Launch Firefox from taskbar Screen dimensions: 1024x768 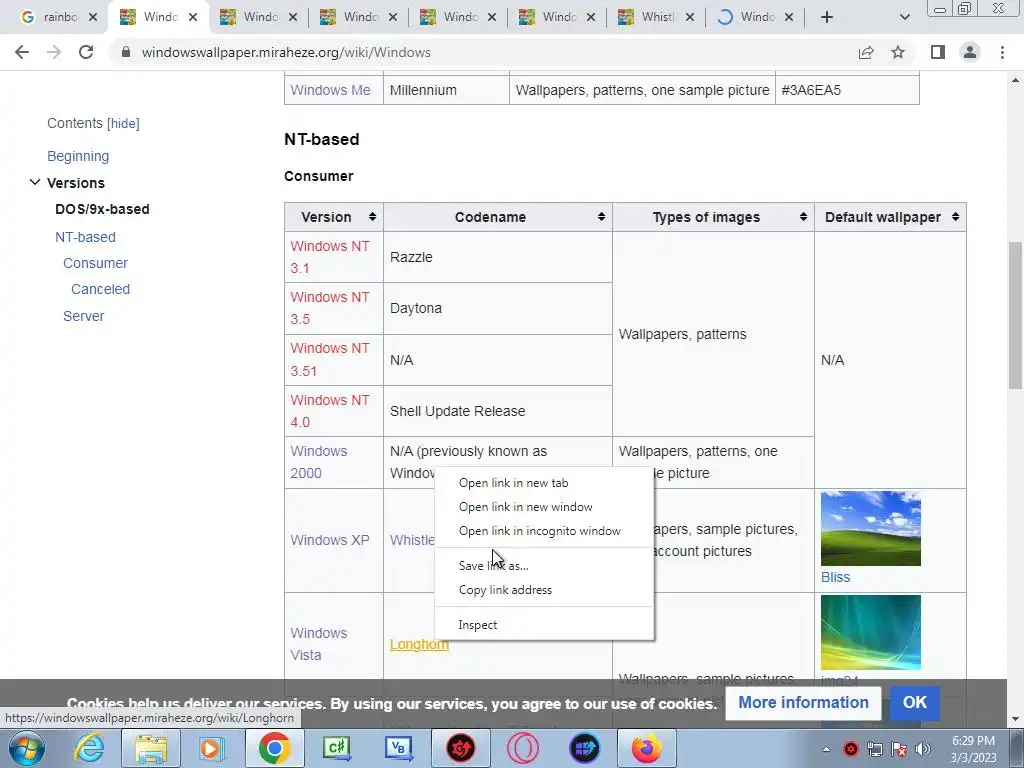[x=647, y=748]
